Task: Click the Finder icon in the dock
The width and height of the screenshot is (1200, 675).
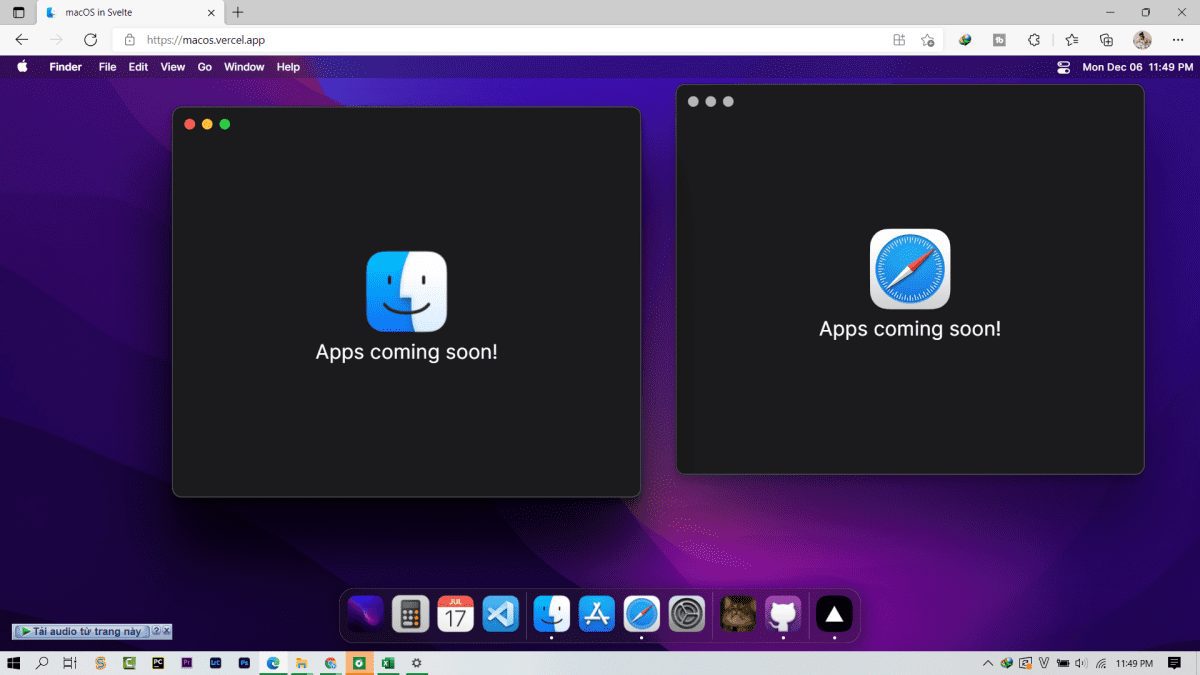Action: (552, 614)
